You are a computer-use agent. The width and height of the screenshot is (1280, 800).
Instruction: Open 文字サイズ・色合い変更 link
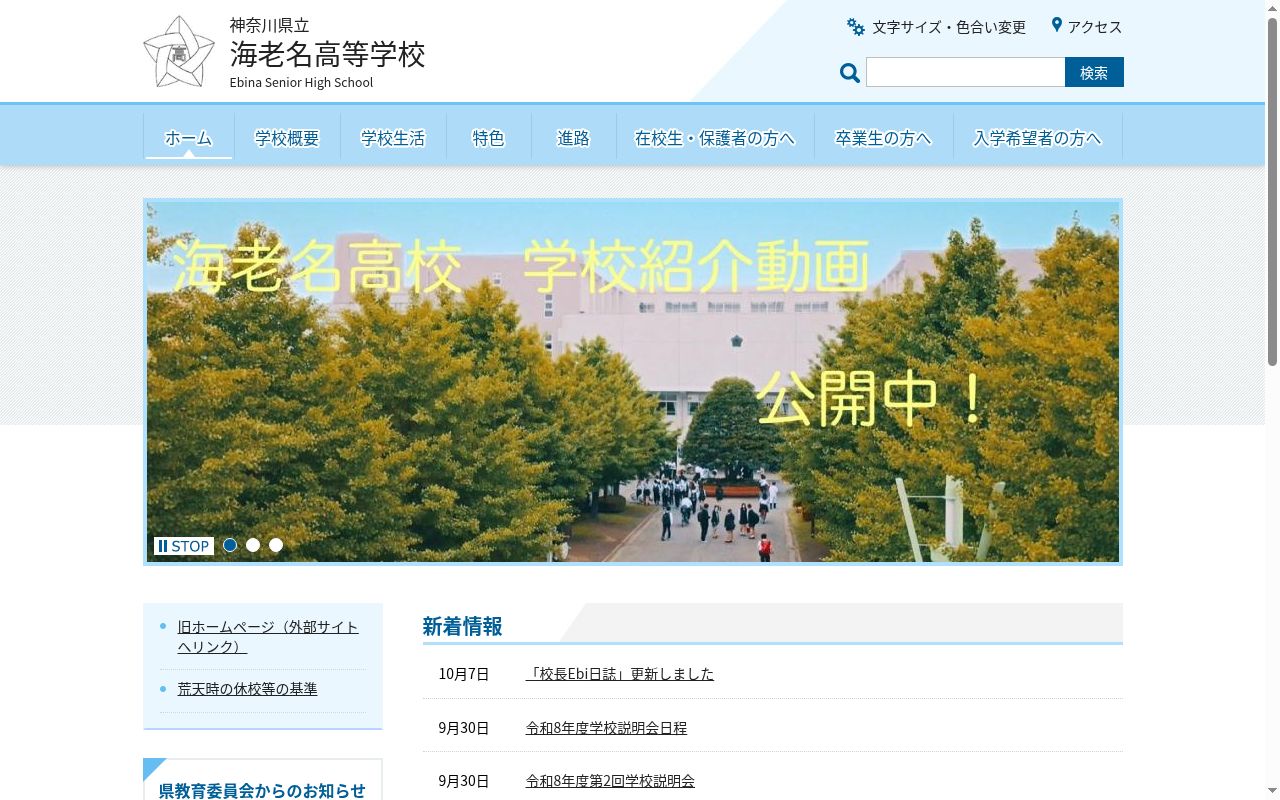click(x=949, y=27)
